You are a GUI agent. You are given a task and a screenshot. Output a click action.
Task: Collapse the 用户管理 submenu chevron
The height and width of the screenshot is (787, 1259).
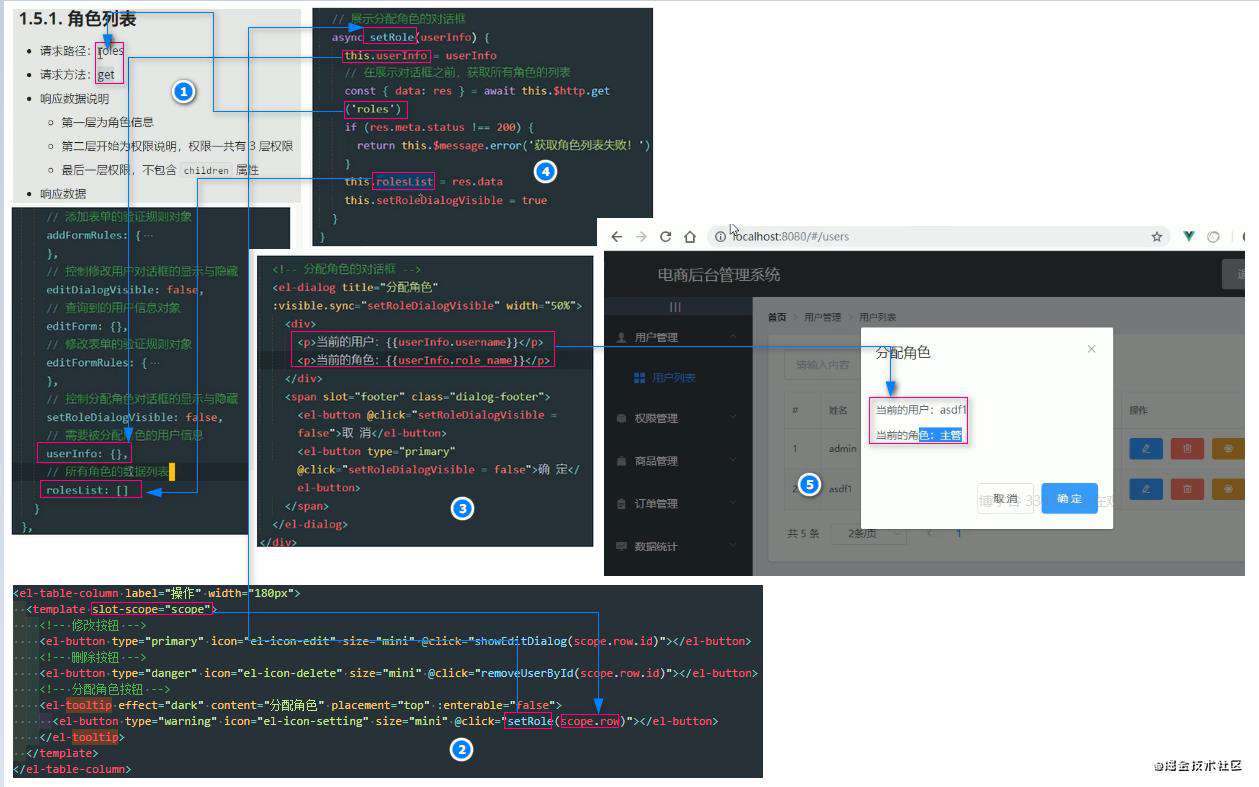[734, 337]
